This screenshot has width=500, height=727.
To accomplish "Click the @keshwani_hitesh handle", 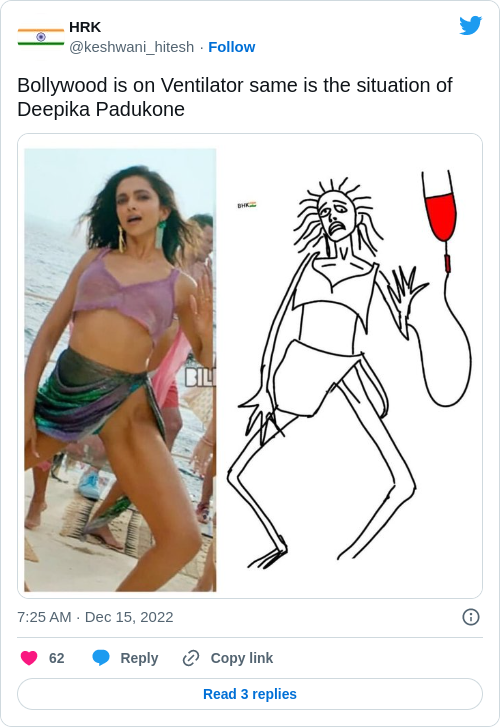I will click(x=132, y=47).
